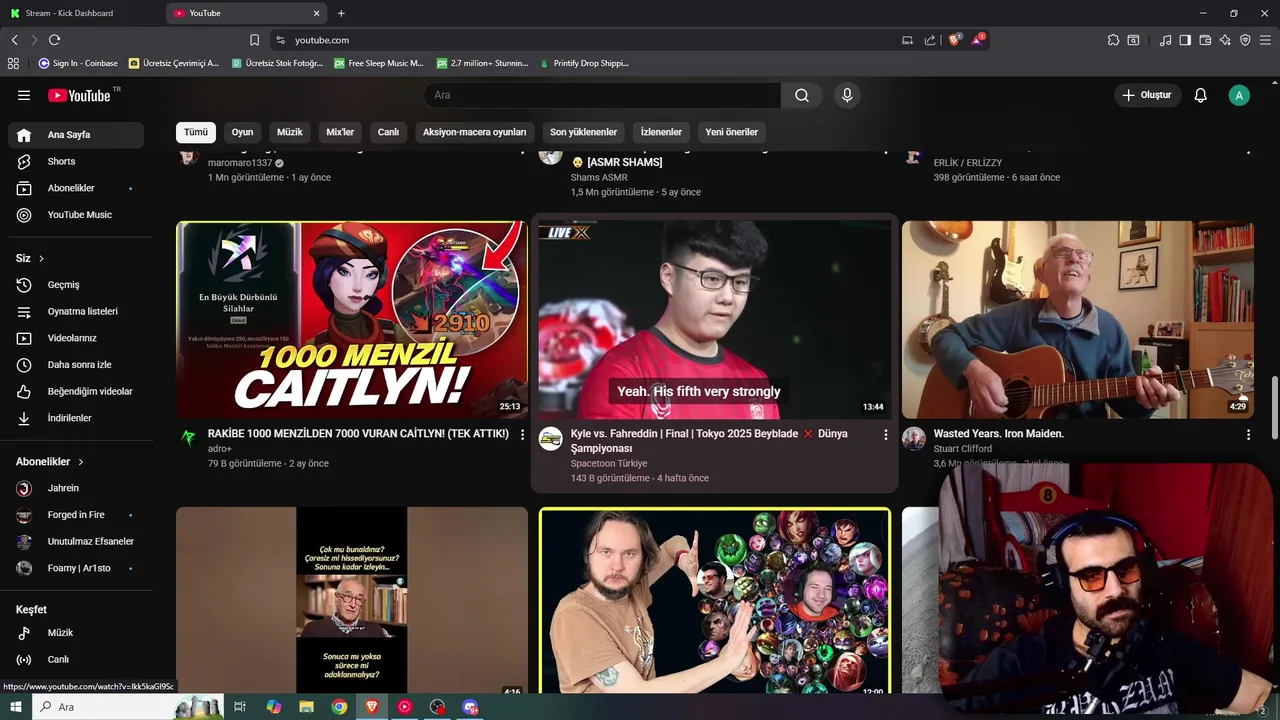The height and width of the screenshot is (720, 1280).
Task: Select the İzlenenler chip
Action: [x=661, y=132]
